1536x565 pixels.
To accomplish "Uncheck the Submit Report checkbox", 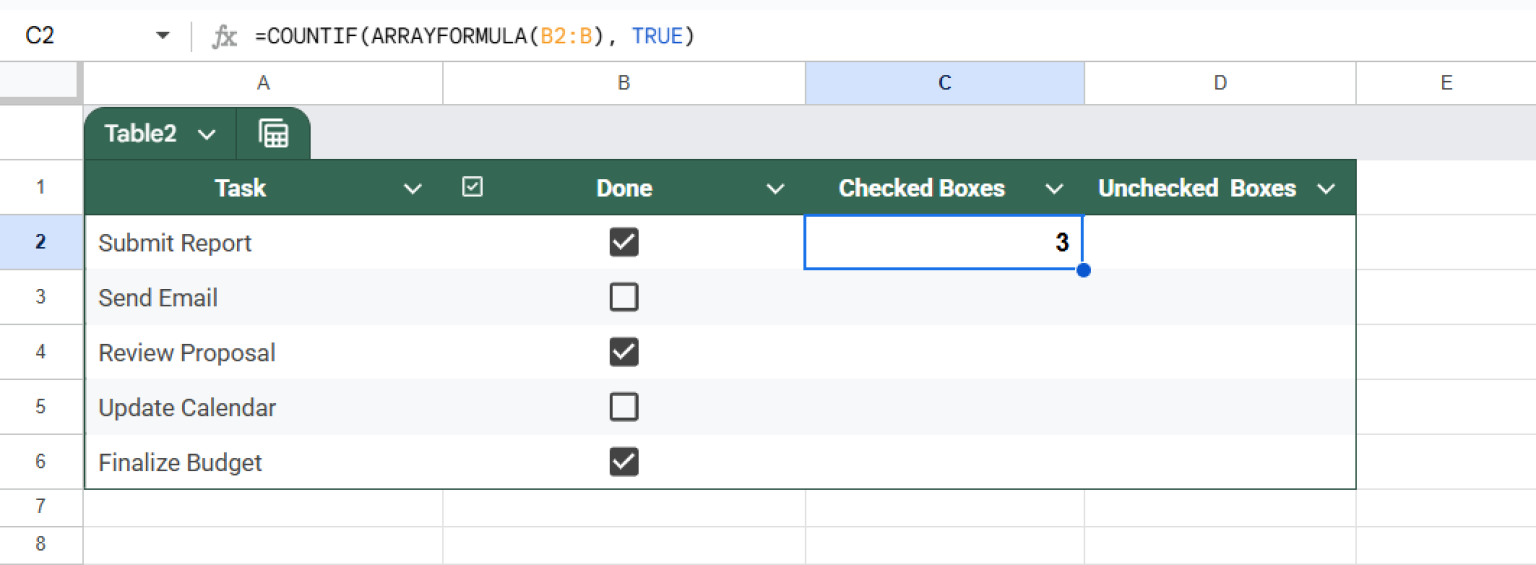I will coord(624,243).
